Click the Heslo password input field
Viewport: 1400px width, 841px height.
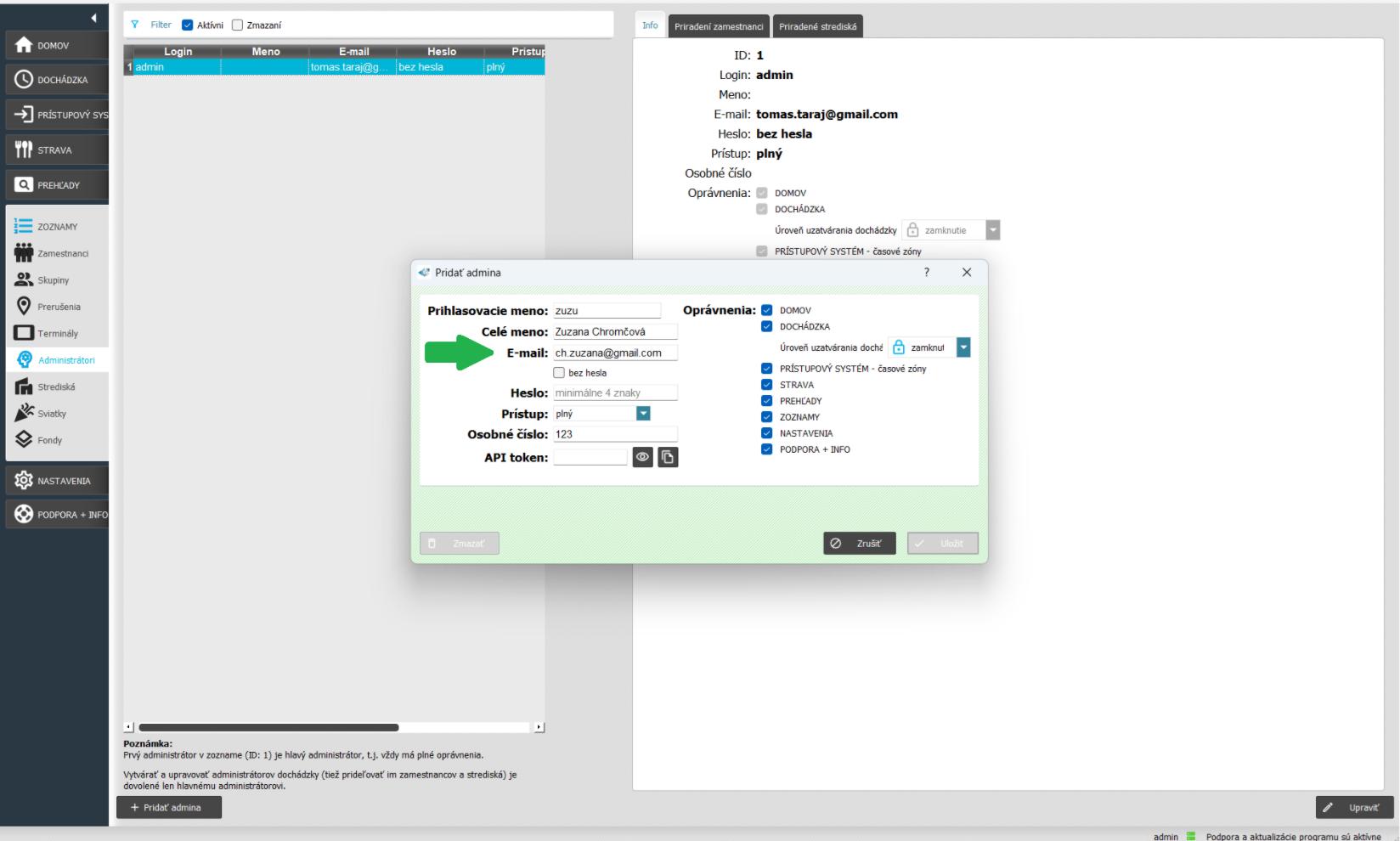click(615, 392)
